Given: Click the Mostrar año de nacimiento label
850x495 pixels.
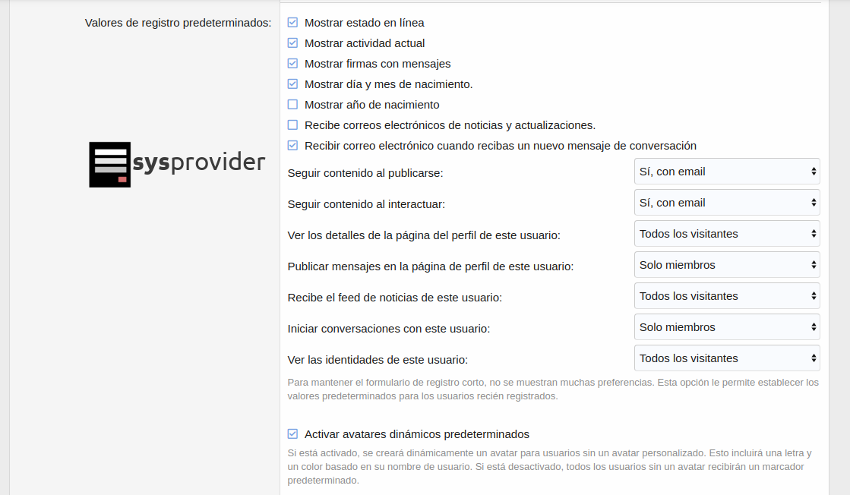Looking at the screenshot, I should coord(372,105).
